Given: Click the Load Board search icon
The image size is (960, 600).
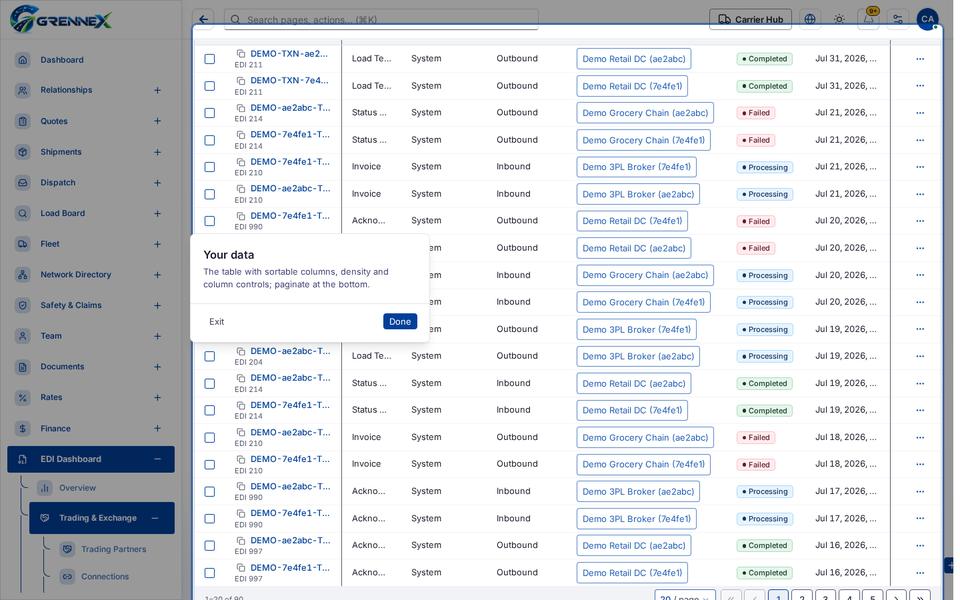Looking at the screenshot, I should [23, 213].
